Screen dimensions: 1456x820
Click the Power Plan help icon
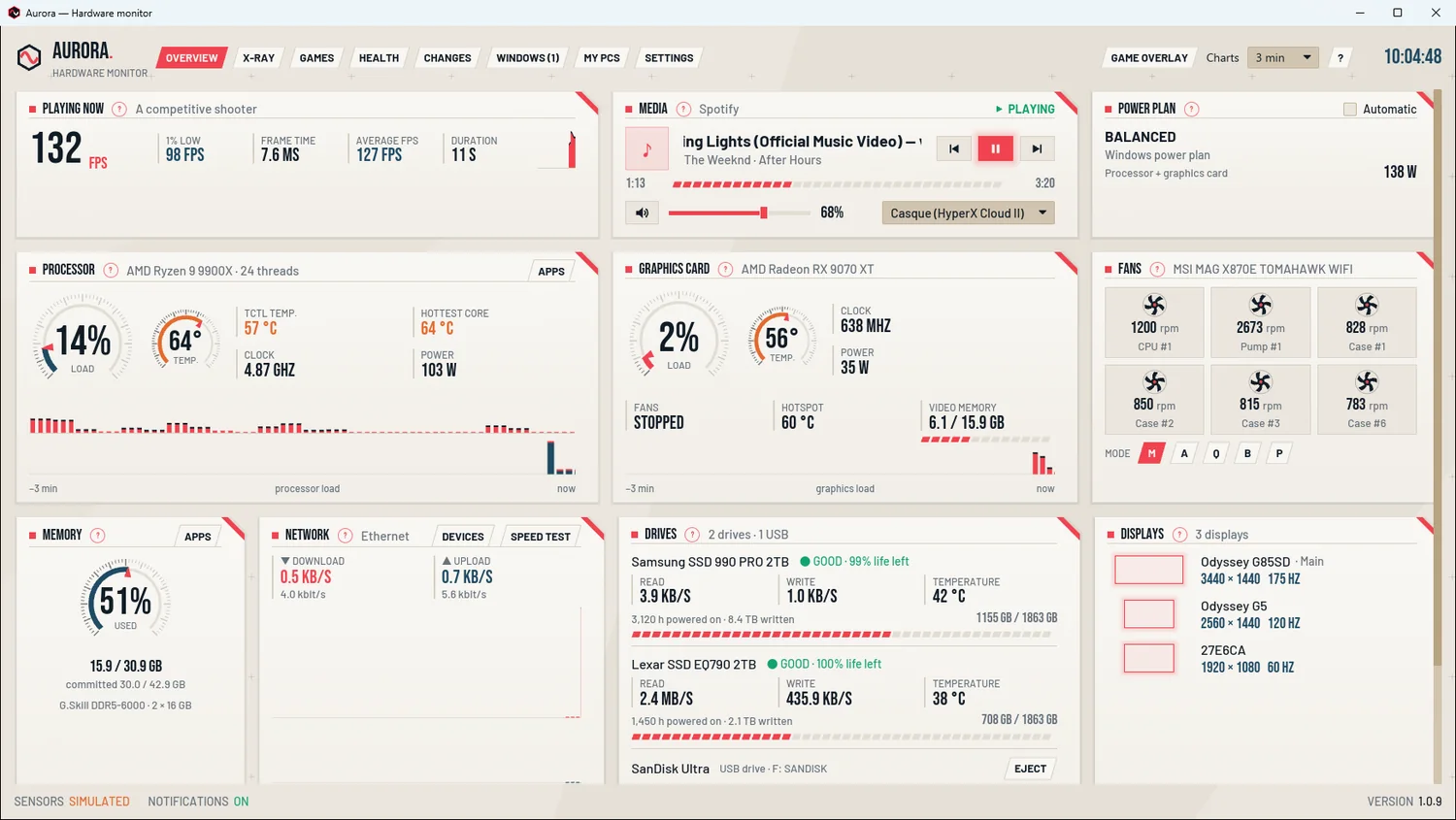point(1192,109)
